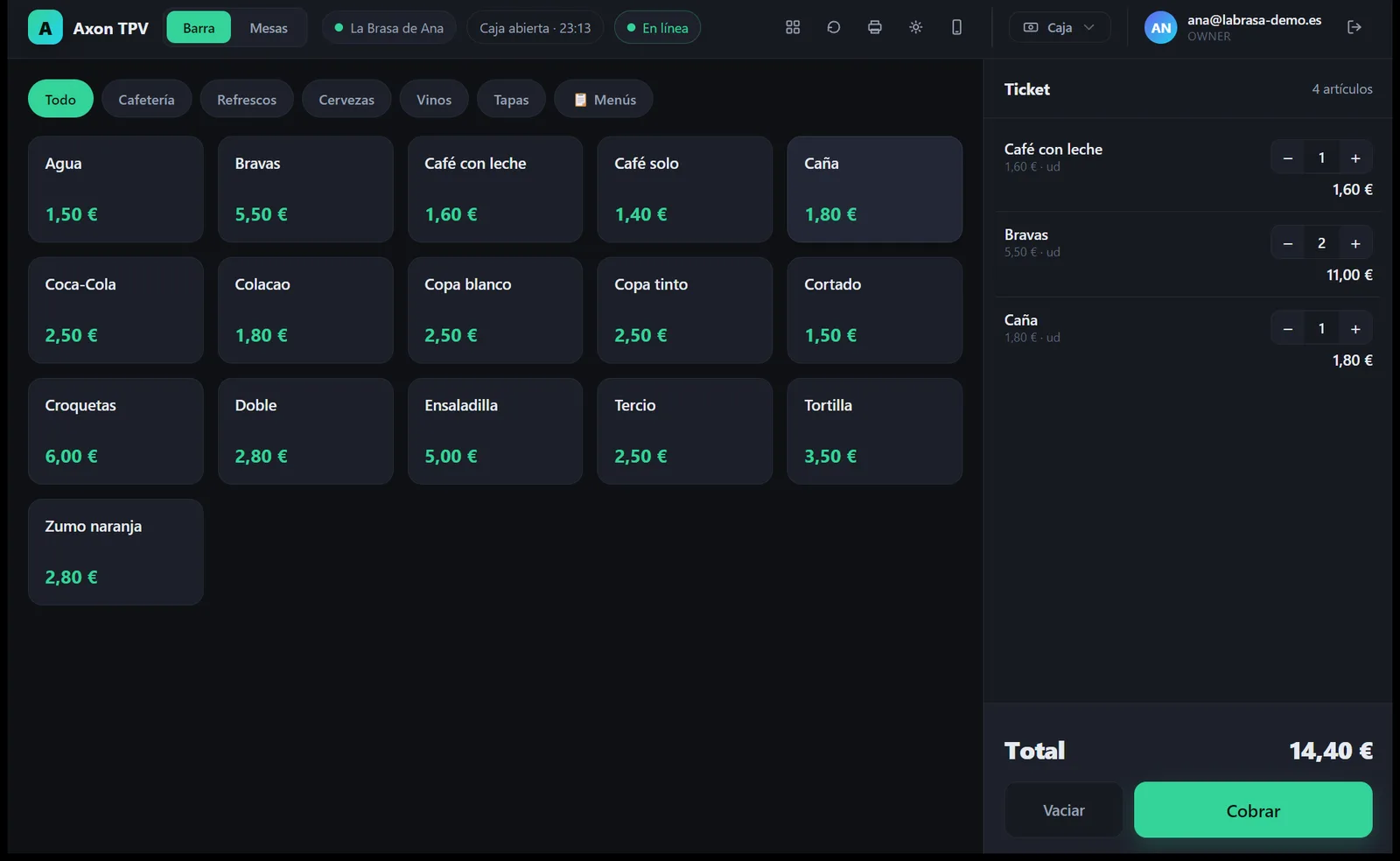1400x861 pixels.
Task: Select the Cervezas category tab
Action: (x=346, y=100)
